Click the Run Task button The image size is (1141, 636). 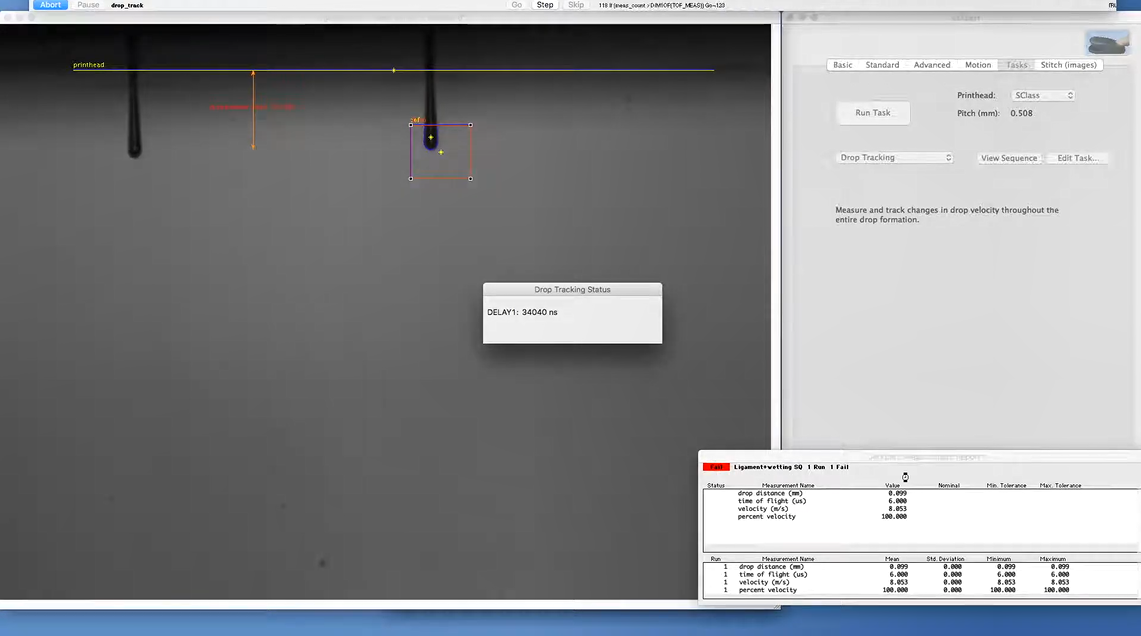tap(873, 113)
